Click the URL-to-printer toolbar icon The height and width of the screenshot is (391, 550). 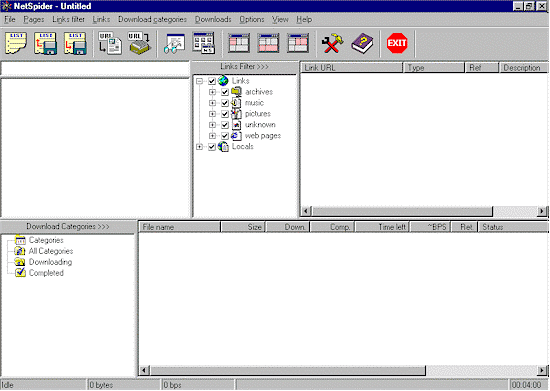coord(140,43)
